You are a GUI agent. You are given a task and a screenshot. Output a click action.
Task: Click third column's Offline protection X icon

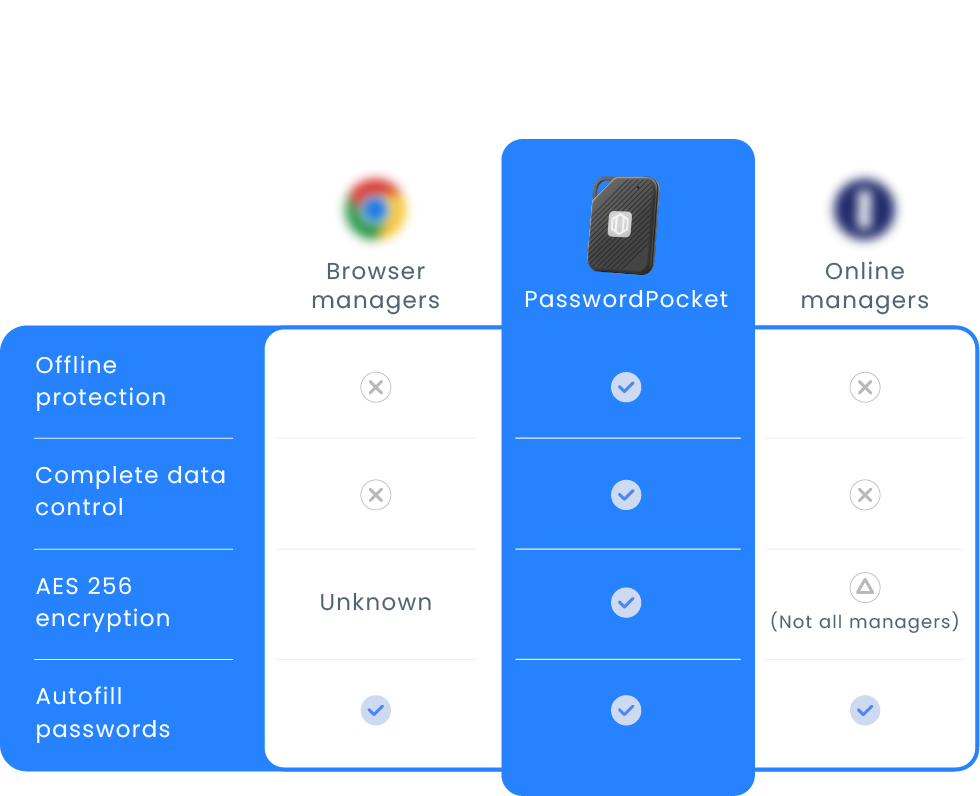coord(865,387)
